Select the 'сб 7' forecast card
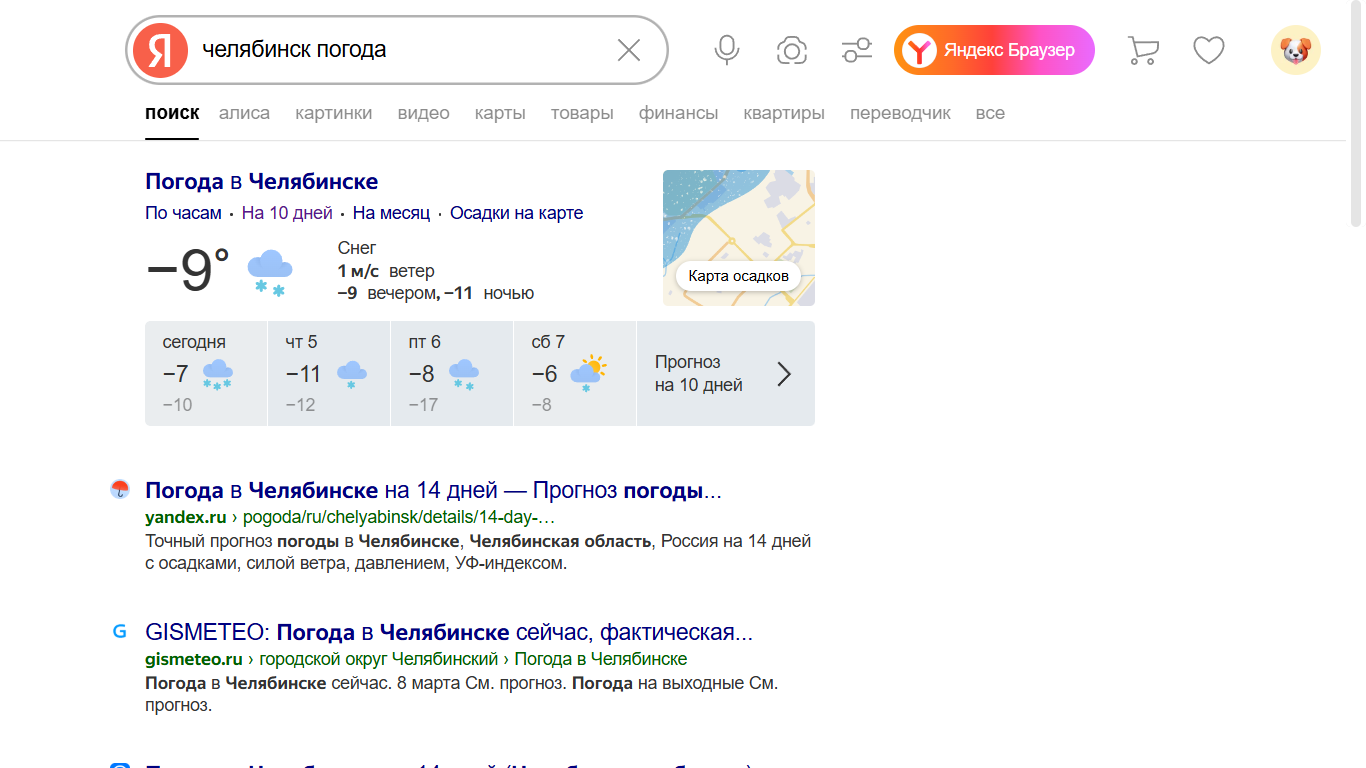This screenshot has height=768, width=1366. pyautogui.click(x=575, y=373)
